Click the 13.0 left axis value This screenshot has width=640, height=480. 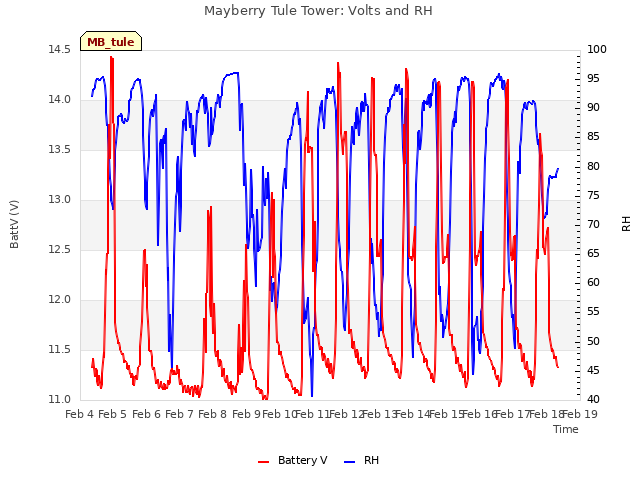pos(59,200)
